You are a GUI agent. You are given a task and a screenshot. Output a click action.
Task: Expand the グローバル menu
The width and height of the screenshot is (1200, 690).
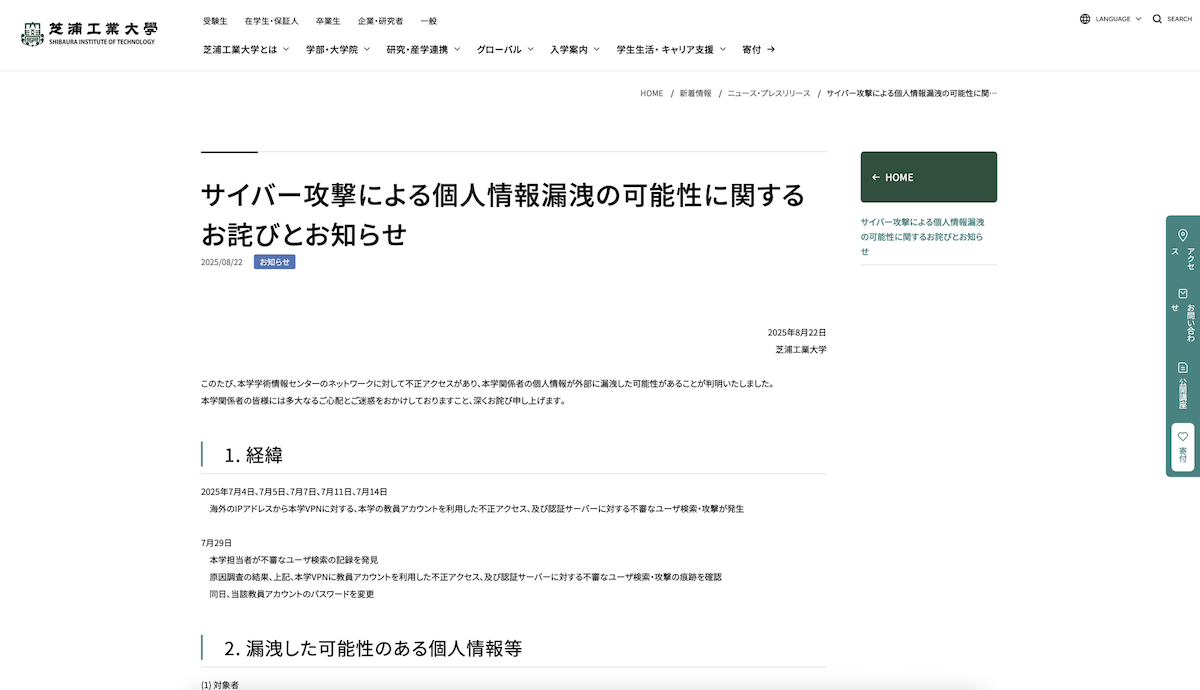[505, 49]
